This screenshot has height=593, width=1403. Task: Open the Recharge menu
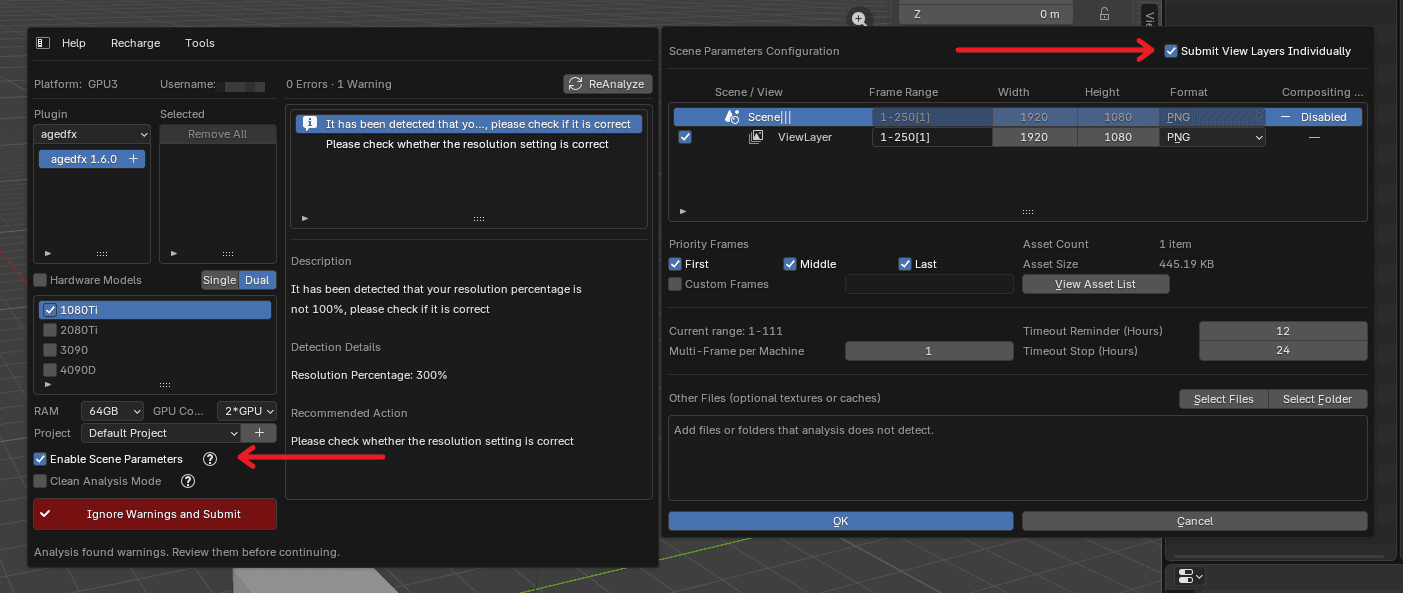(136, 43)
